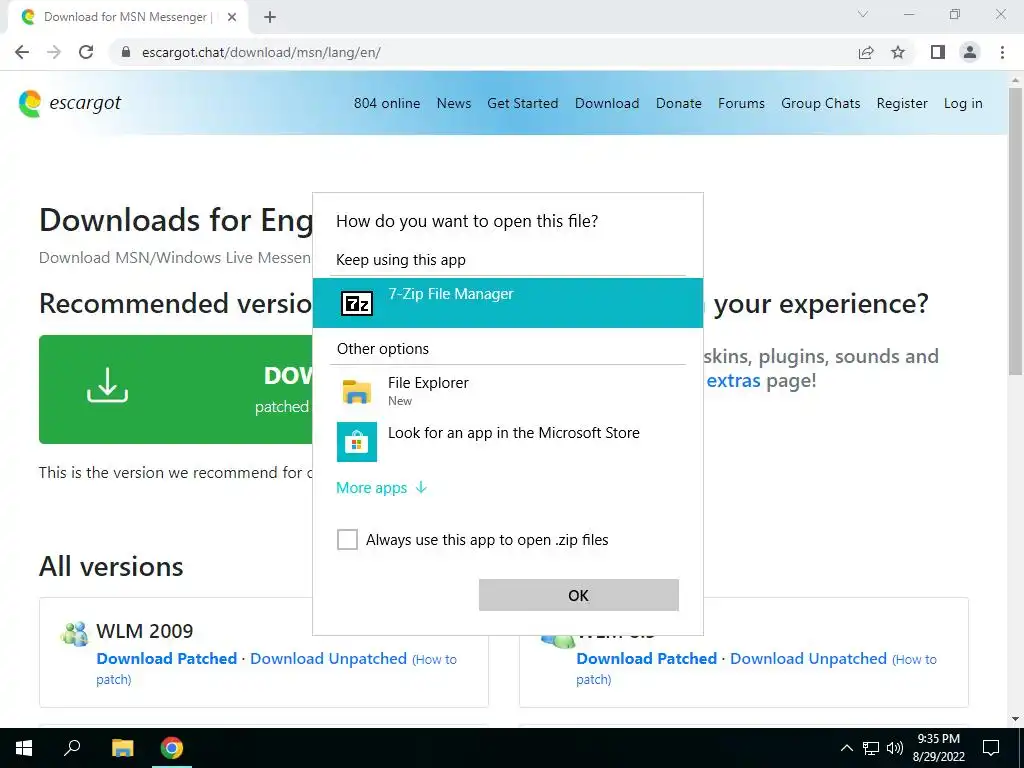Image resolution: width=1024 pixels, height=768 pixels.
Task: Confirm the dialog with OK
Action: [x=579, y=595]
